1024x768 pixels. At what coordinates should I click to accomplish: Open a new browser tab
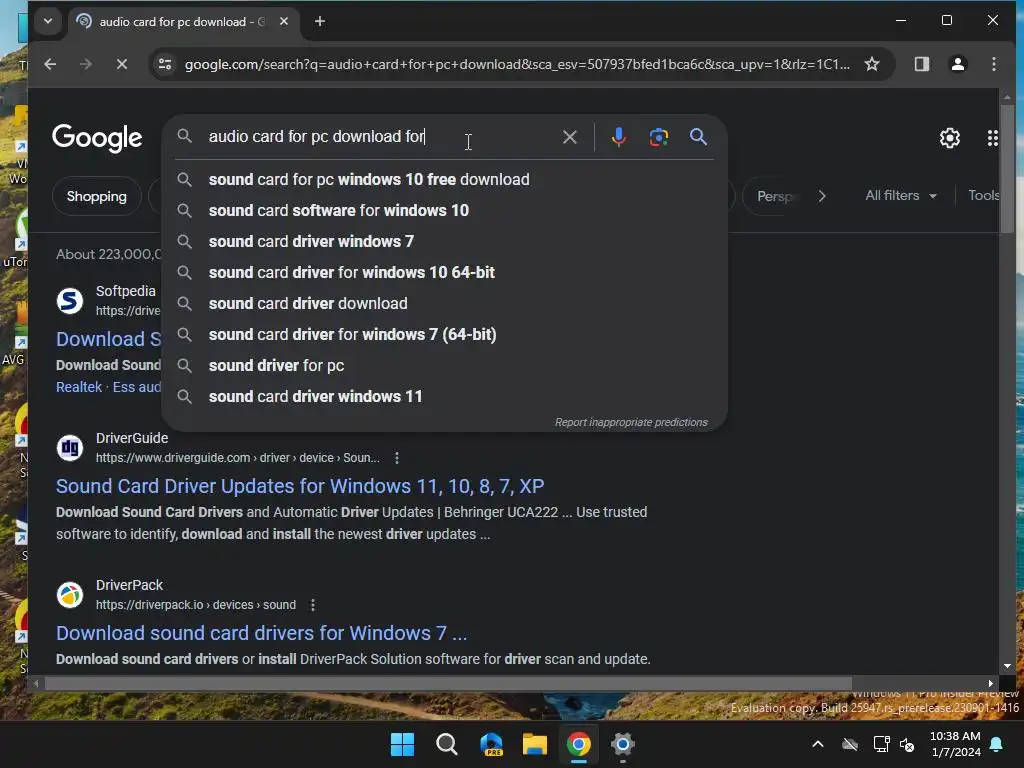(319, 22)
